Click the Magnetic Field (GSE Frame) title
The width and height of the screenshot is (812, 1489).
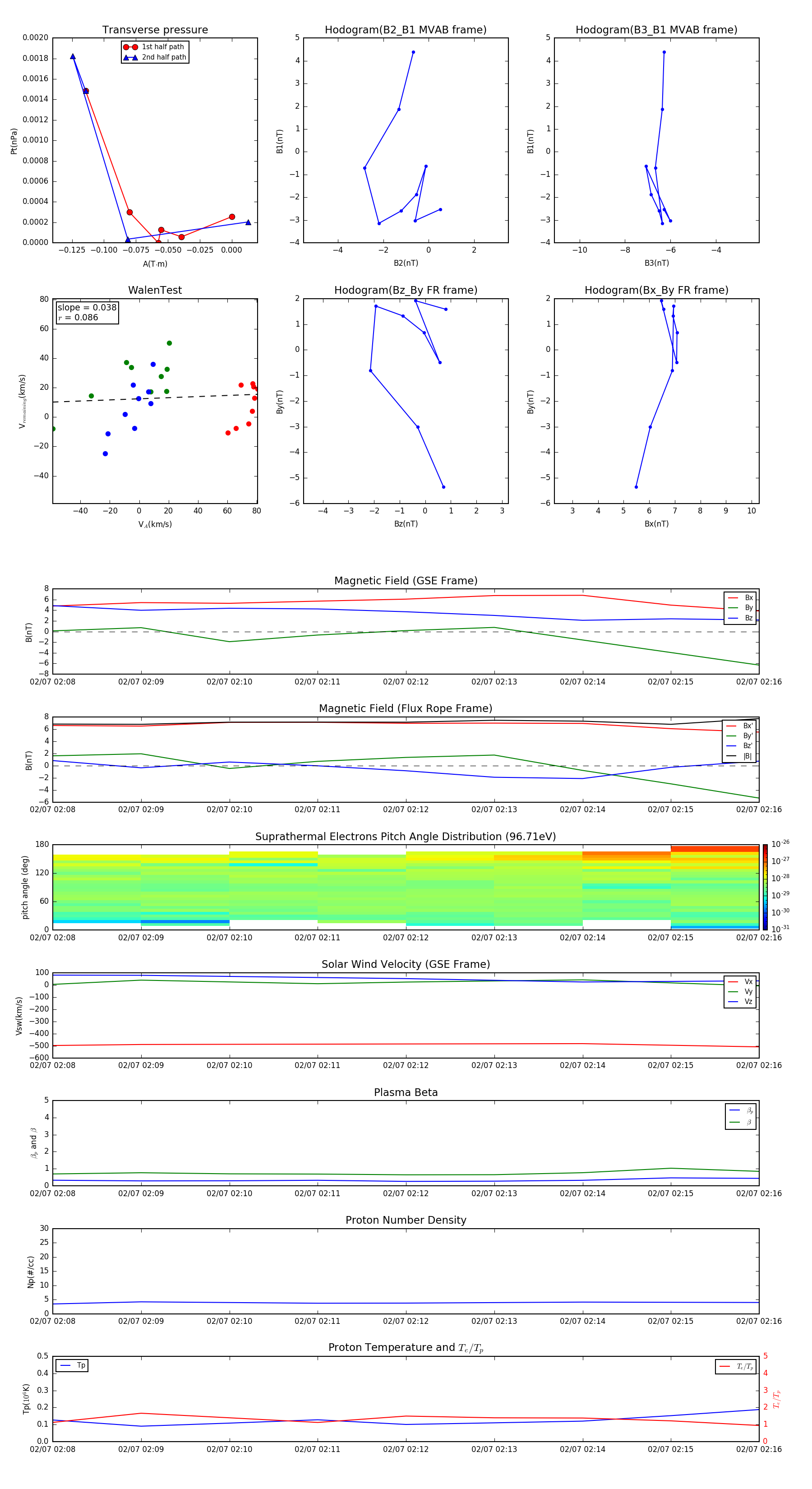[x=406, y=581]
